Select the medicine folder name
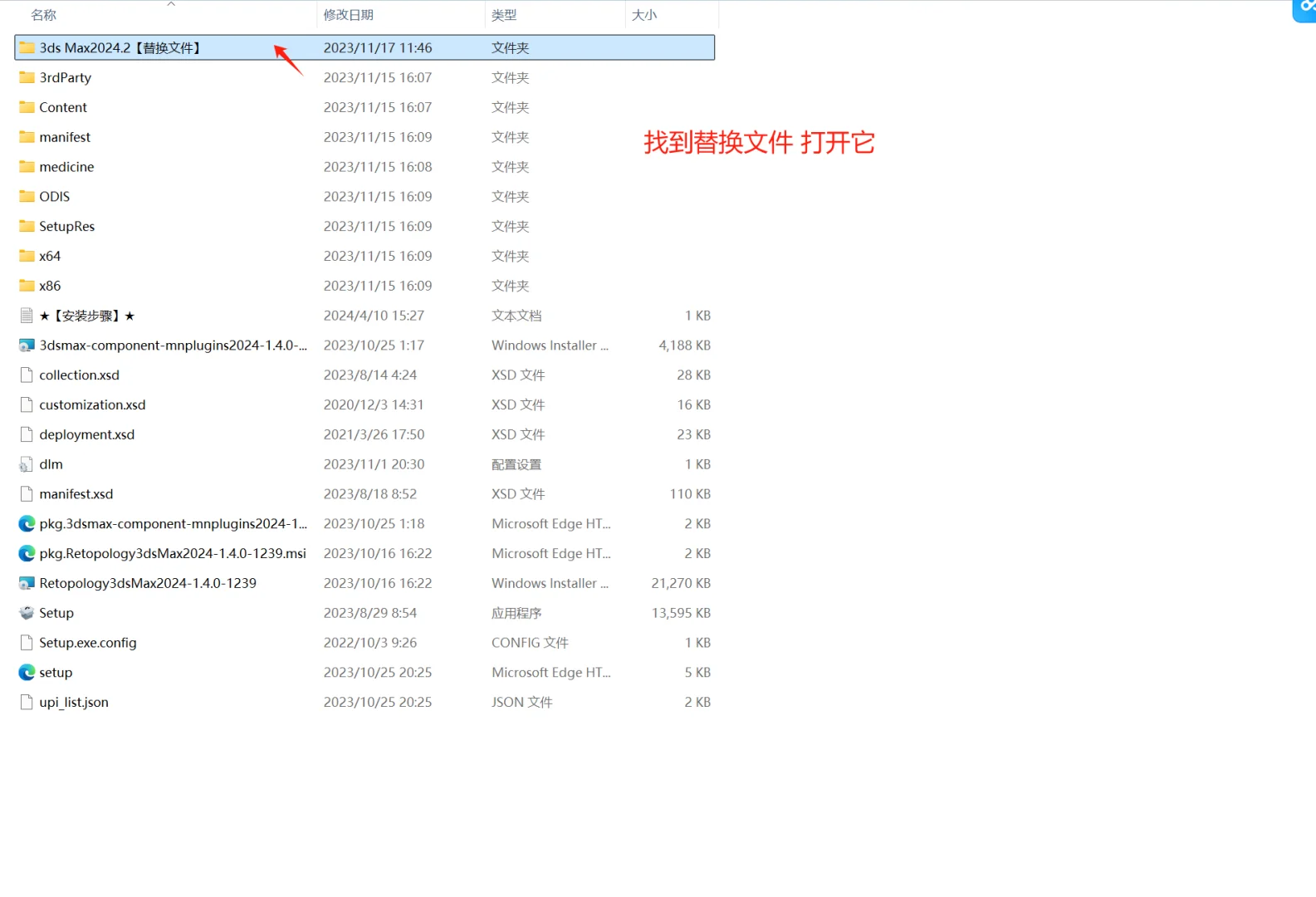Screen dimensions: 1316x897 [x=66, y=167]
